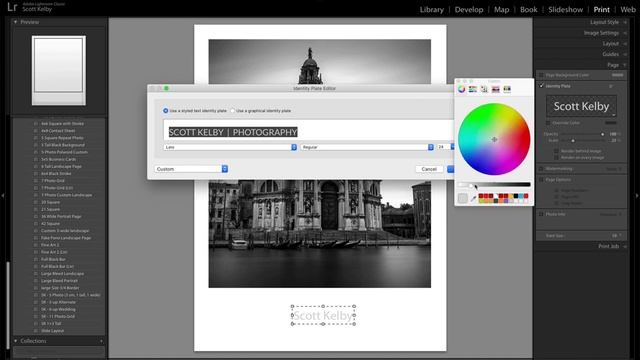The height and width of the screenshot is (360, 640).
Task: Click the Page Background Color swatch
Action: pos(618,75)
